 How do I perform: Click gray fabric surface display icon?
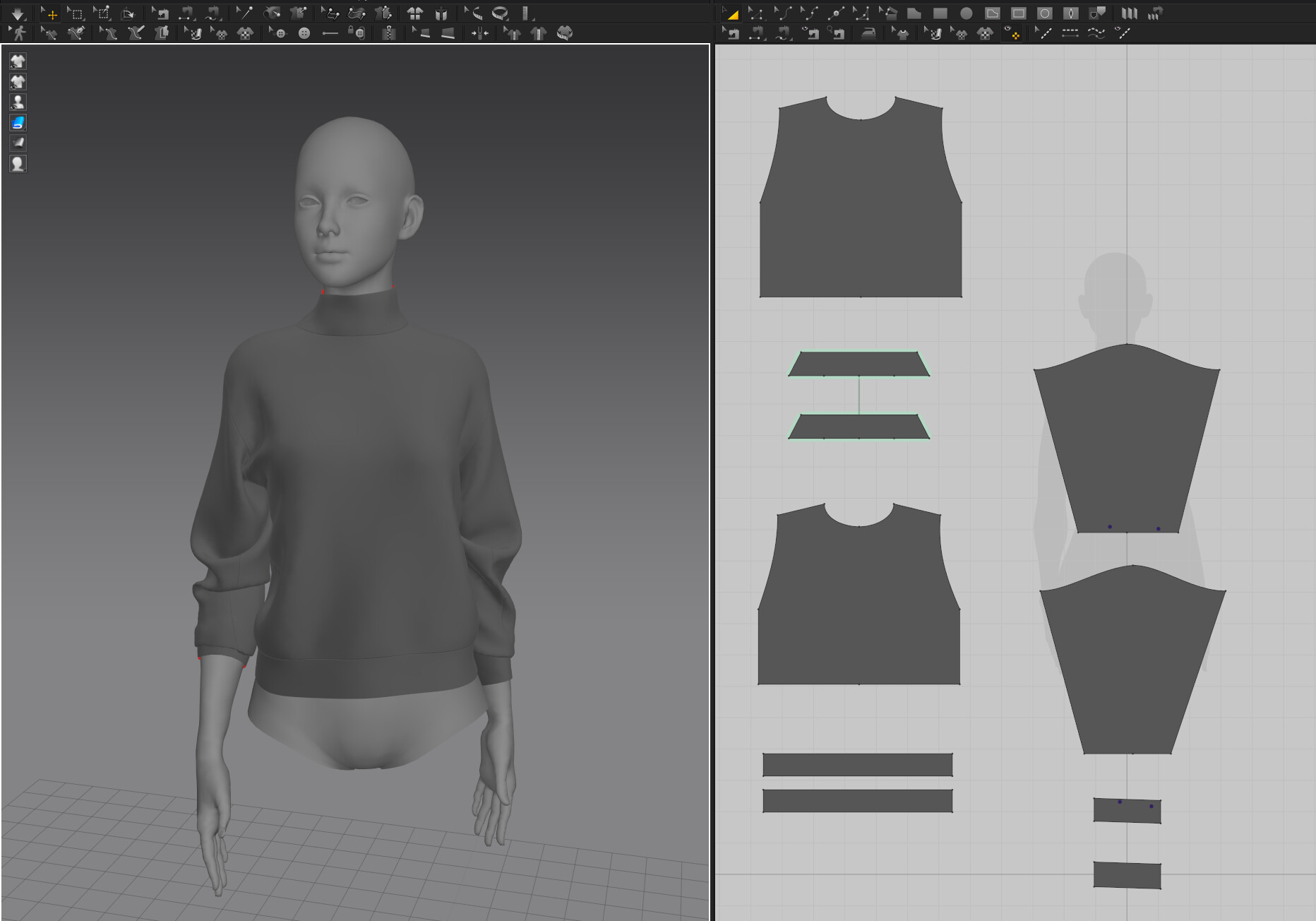pyautogui.click(x=18, y=143)
